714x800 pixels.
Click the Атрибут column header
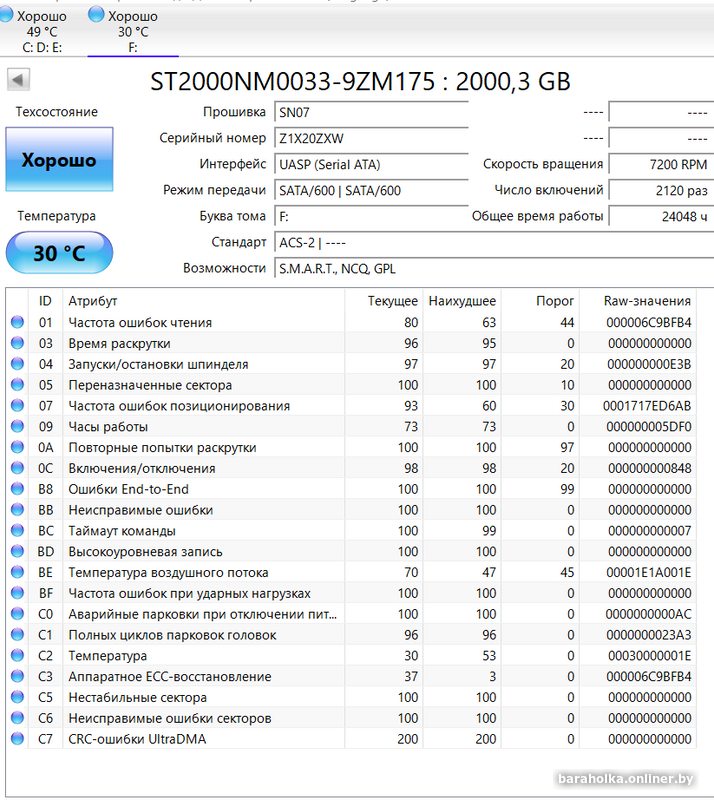pos(92,301)
